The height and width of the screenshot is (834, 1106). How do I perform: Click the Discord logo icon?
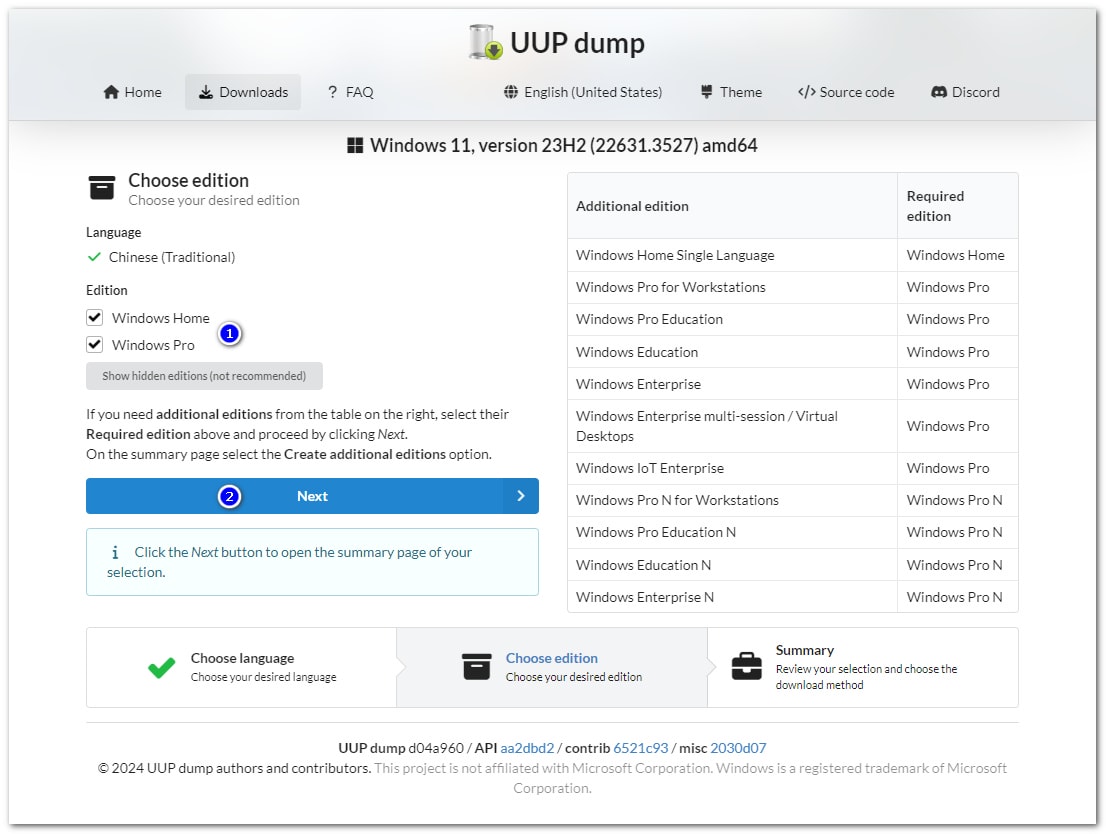point(939,92)
